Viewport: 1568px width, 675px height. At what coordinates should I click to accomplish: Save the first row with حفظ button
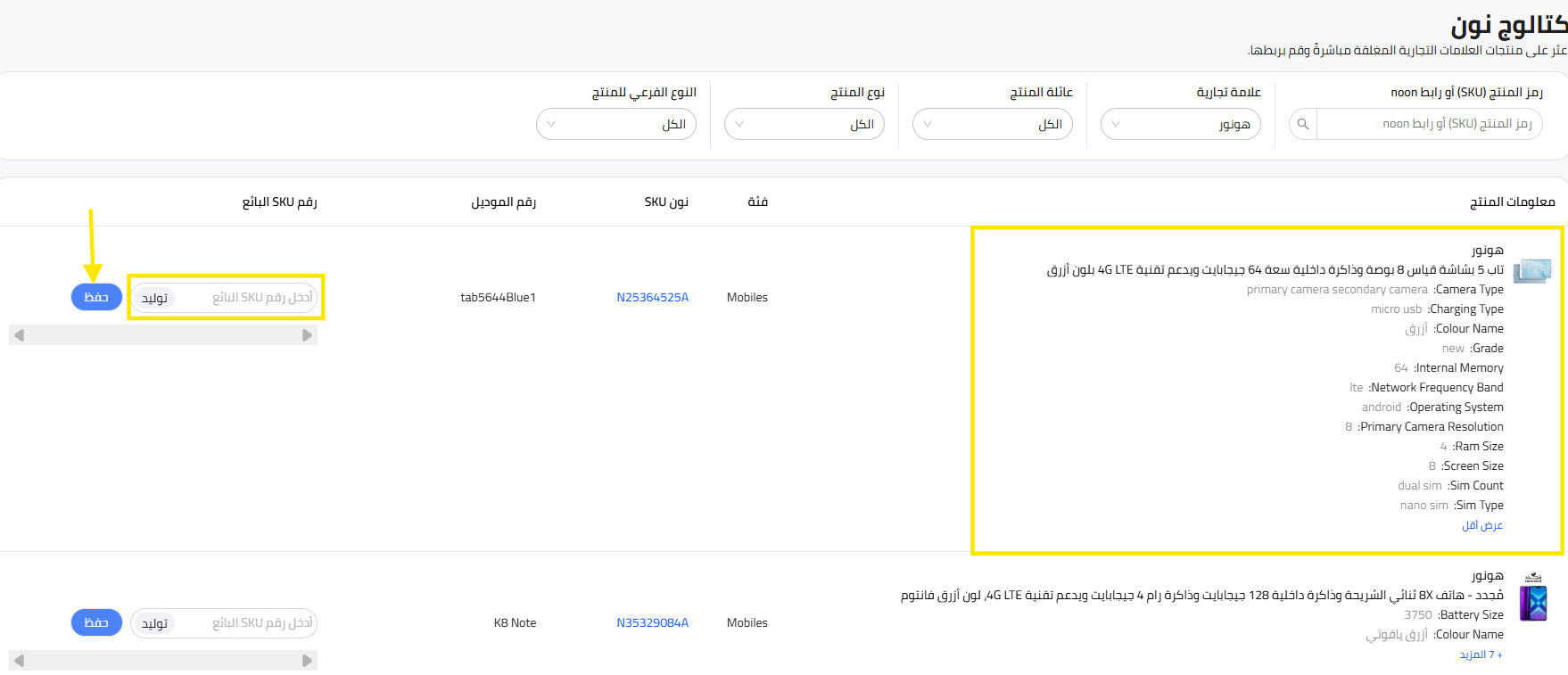pos(96,297)
